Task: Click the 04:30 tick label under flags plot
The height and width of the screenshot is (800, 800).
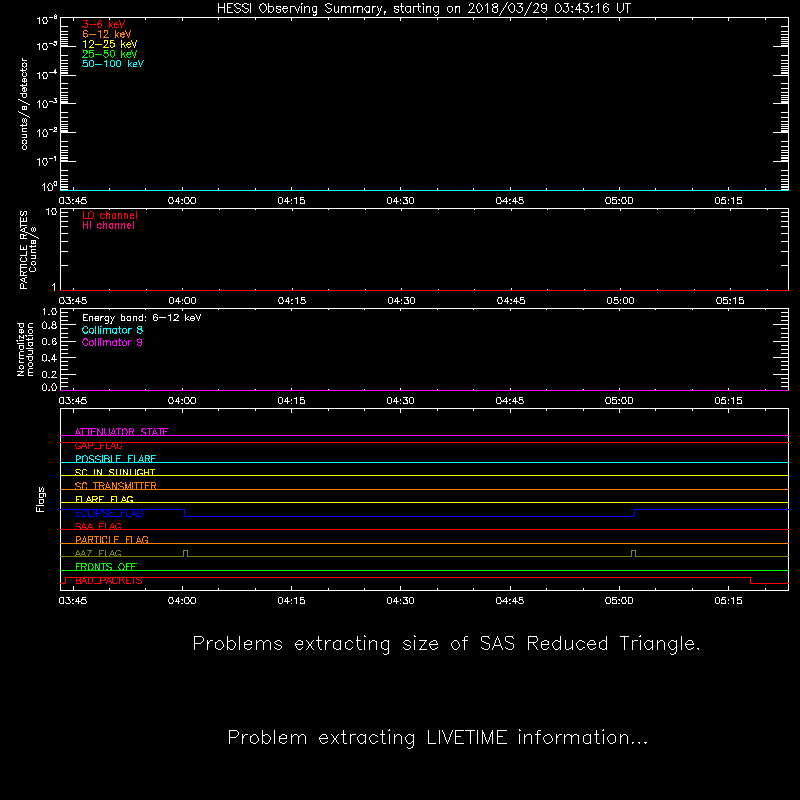Action: [x=401, y=601]
